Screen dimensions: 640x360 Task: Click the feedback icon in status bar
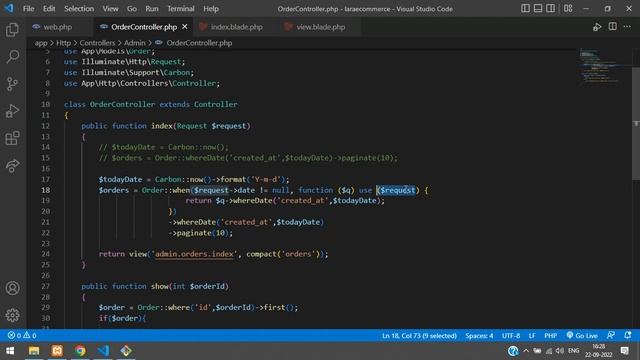611,336
